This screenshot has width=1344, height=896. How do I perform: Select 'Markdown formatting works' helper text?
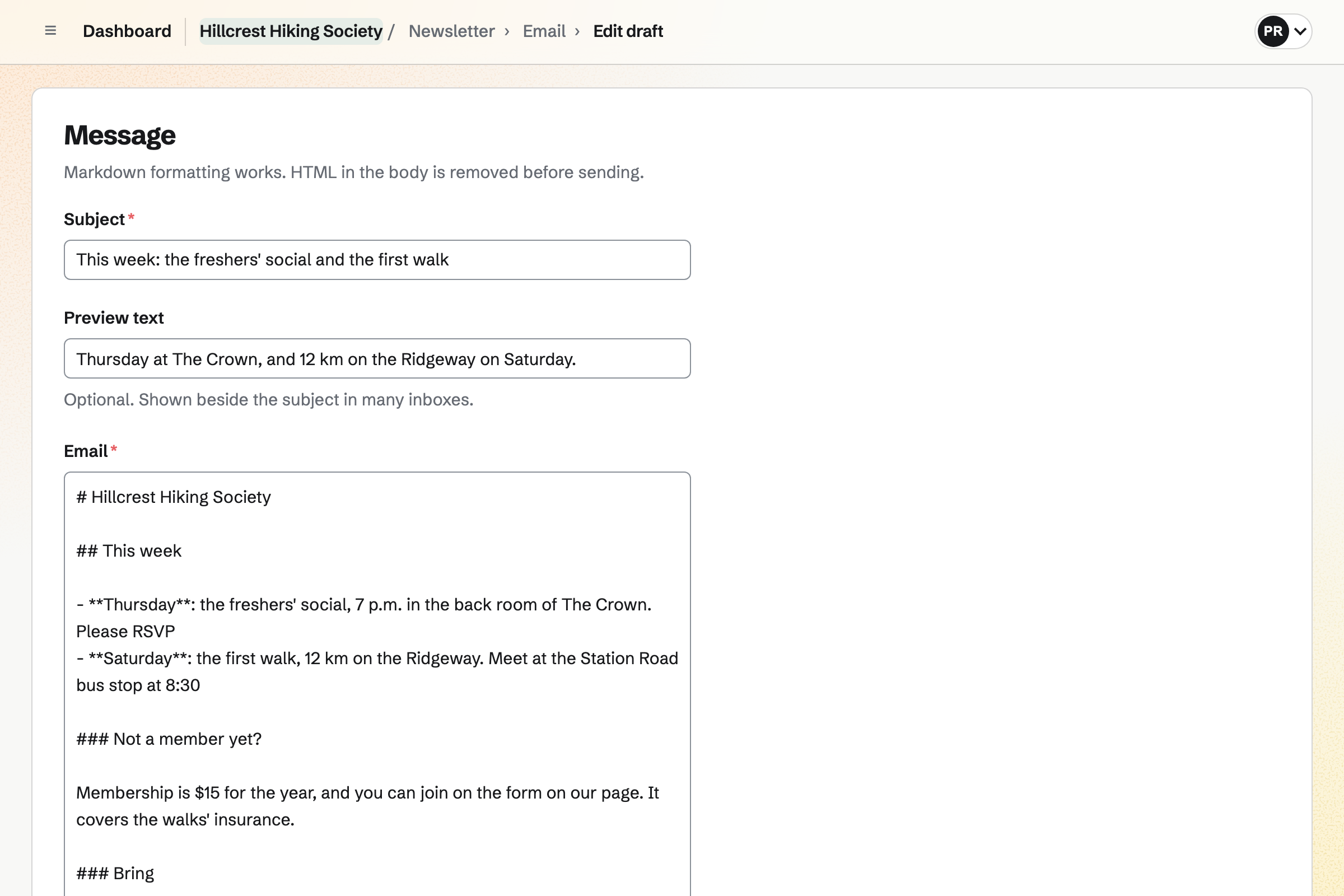click(x=354, y=172)
